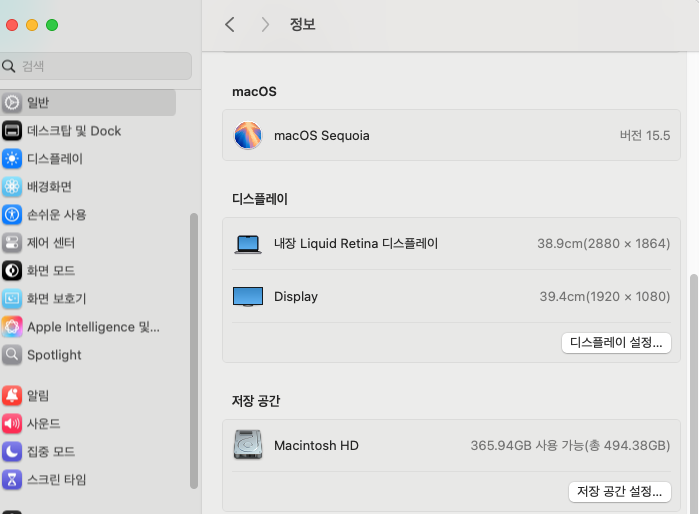The height and width of the screenshot is (514, 699).
Task: Click the 손쉬운 사용 accessibility icon
Action: [12, 215]
